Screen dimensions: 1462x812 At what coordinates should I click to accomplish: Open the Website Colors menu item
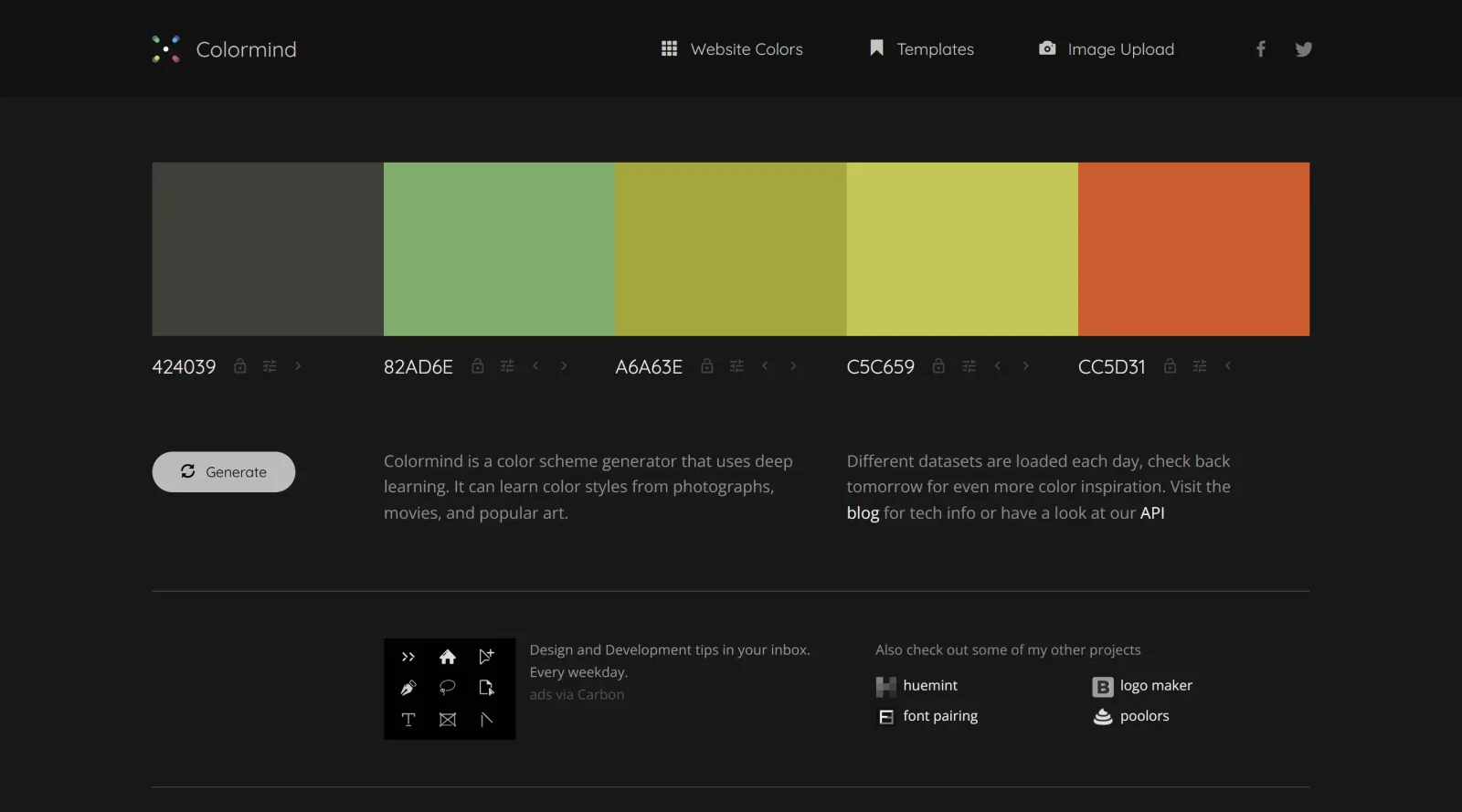[732, 49]
